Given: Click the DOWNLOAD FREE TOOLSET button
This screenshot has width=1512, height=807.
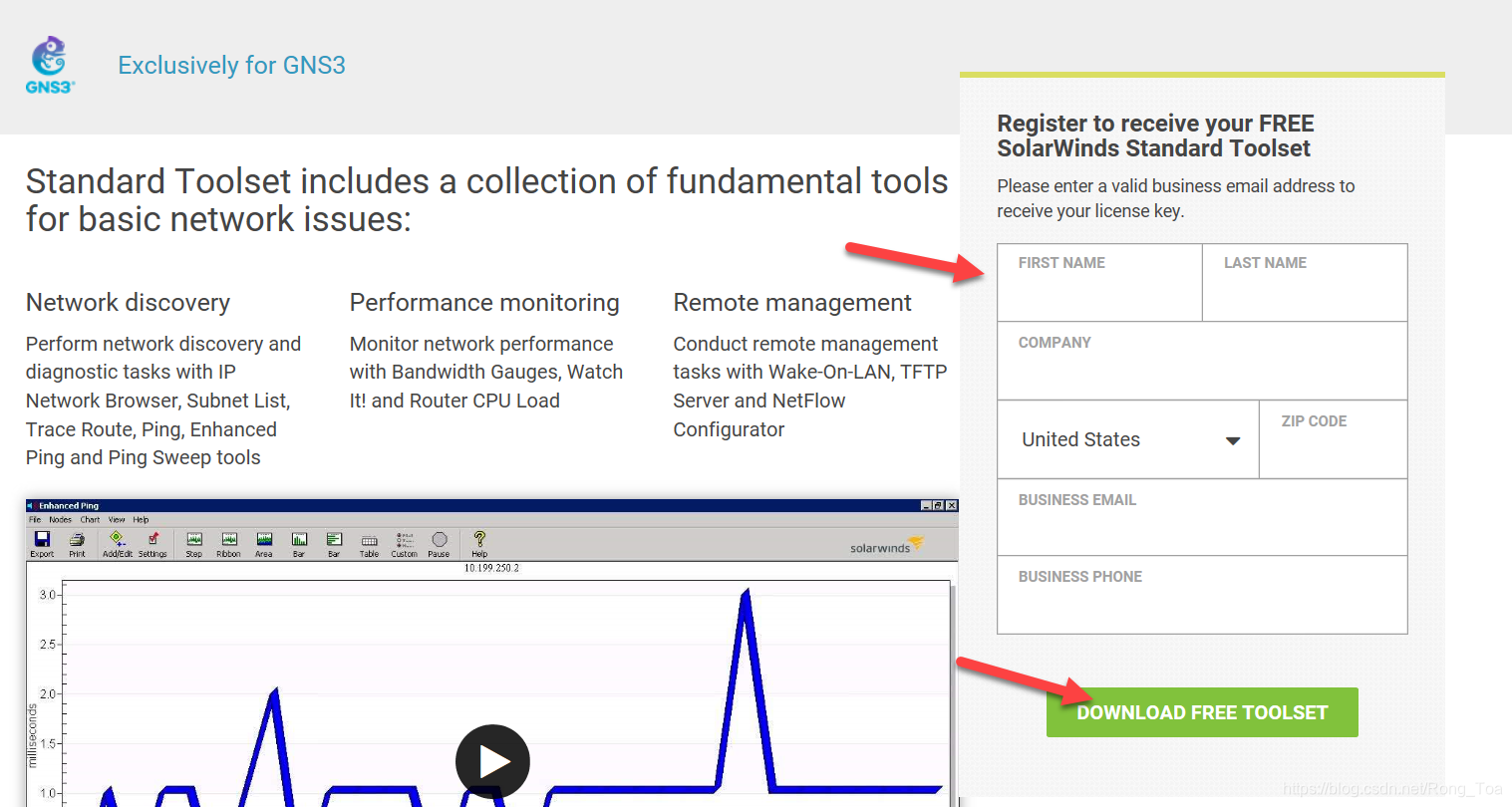Looking at the screenshot, I should [1202, 712].
